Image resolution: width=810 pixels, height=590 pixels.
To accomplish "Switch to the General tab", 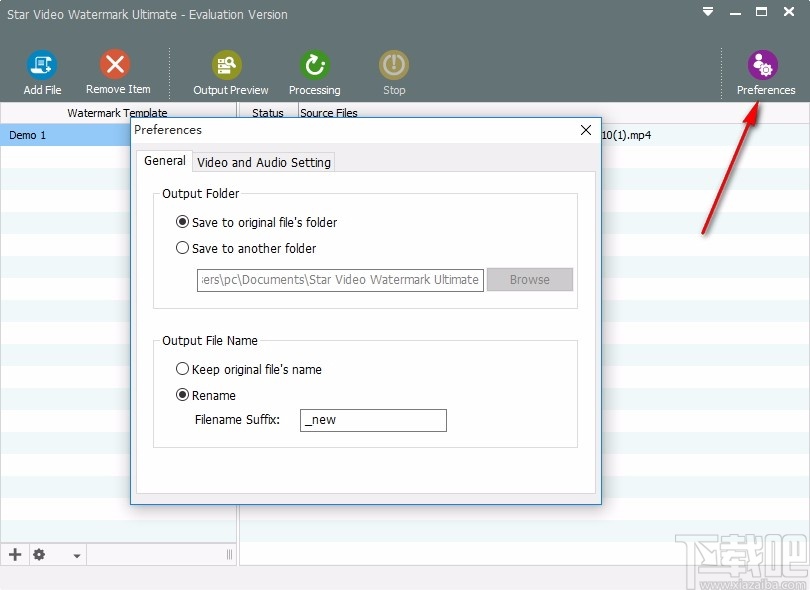I will 165,161.
